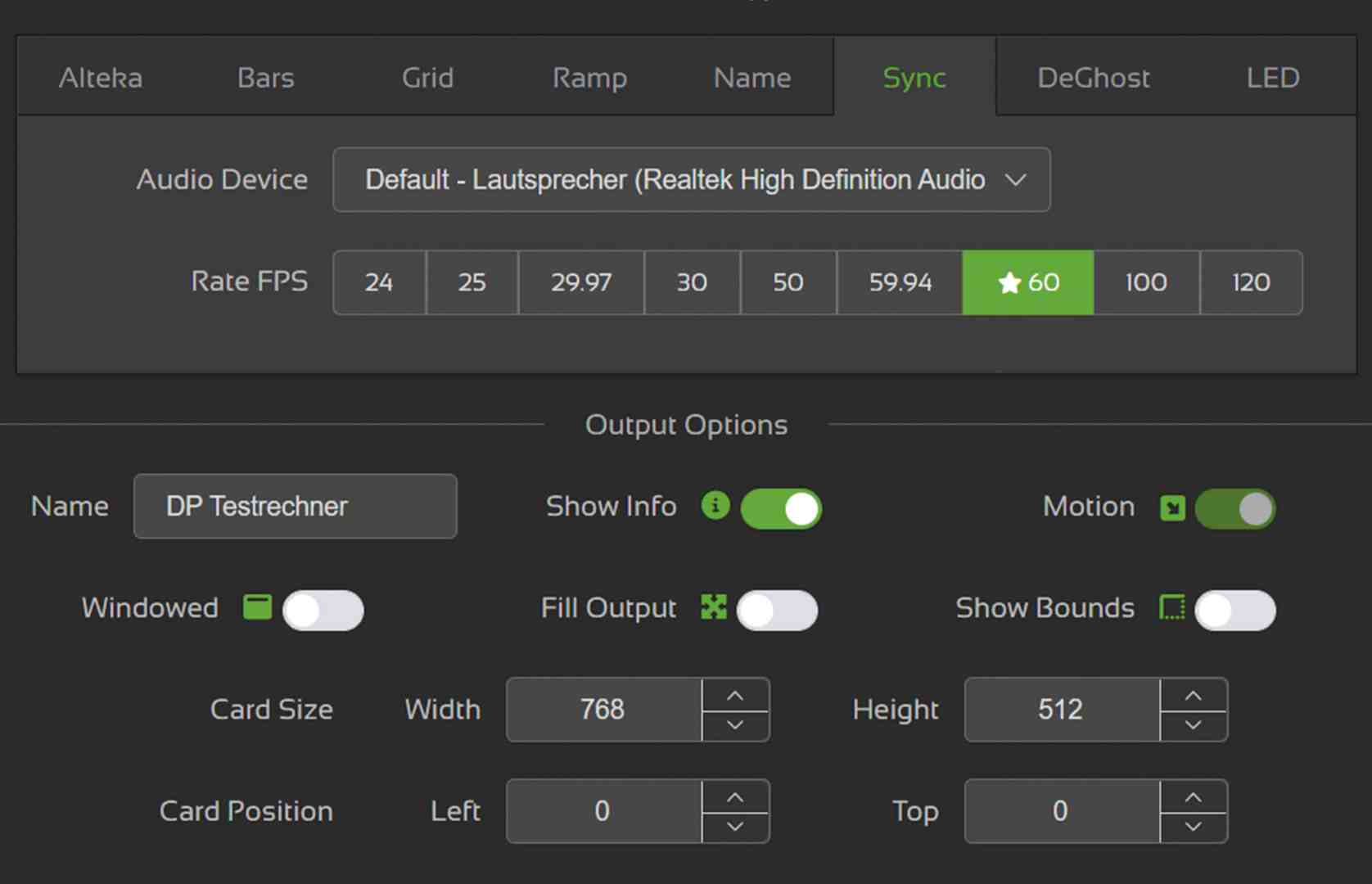Click the star icon on the 60 FPS button

pos(1007,282)
